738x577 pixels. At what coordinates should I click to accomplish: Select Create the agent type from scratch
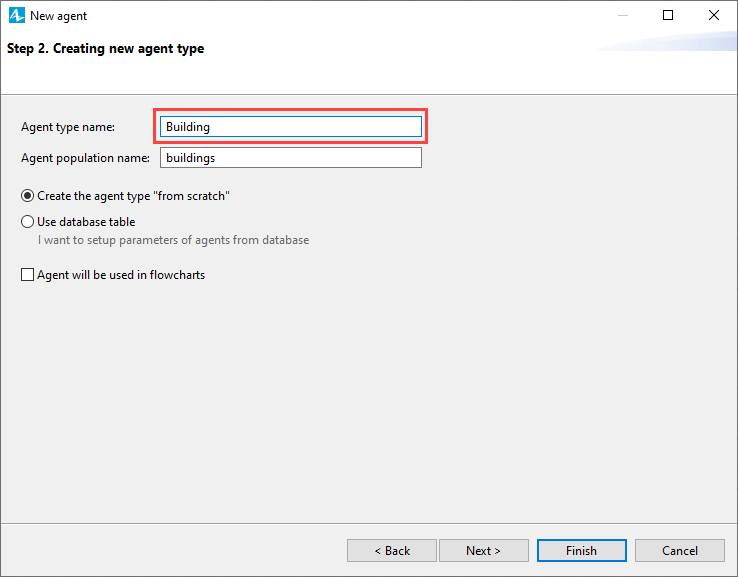pyautogui.click(x=27, y=196)
